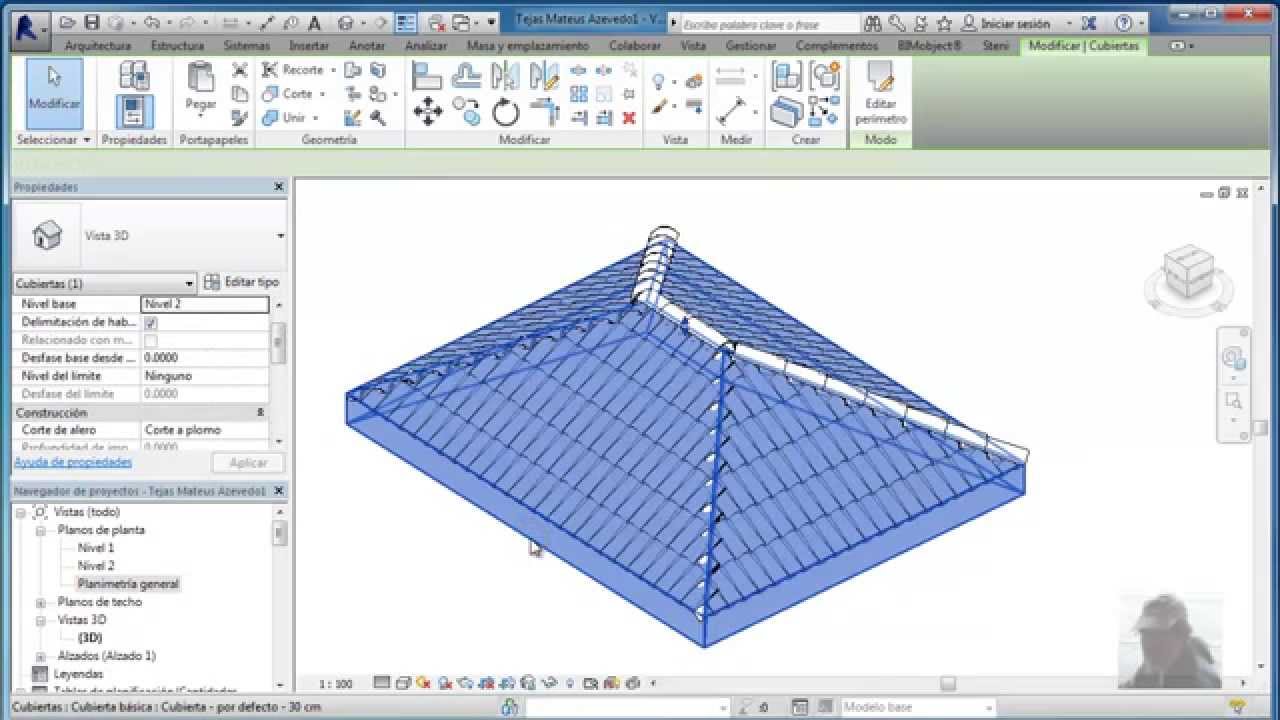Switch to the Anotar tab

coord(367,46)
